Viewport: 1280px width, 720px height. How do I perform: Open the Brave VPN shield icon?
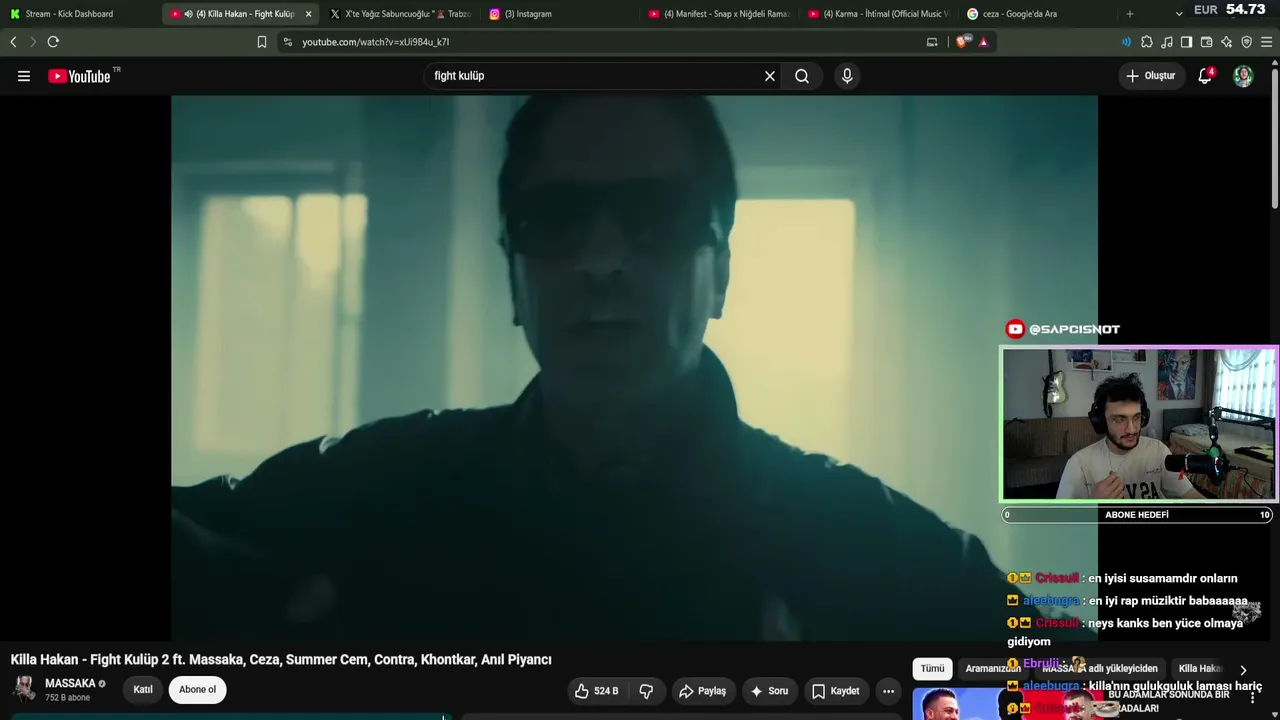[1246, 42]
